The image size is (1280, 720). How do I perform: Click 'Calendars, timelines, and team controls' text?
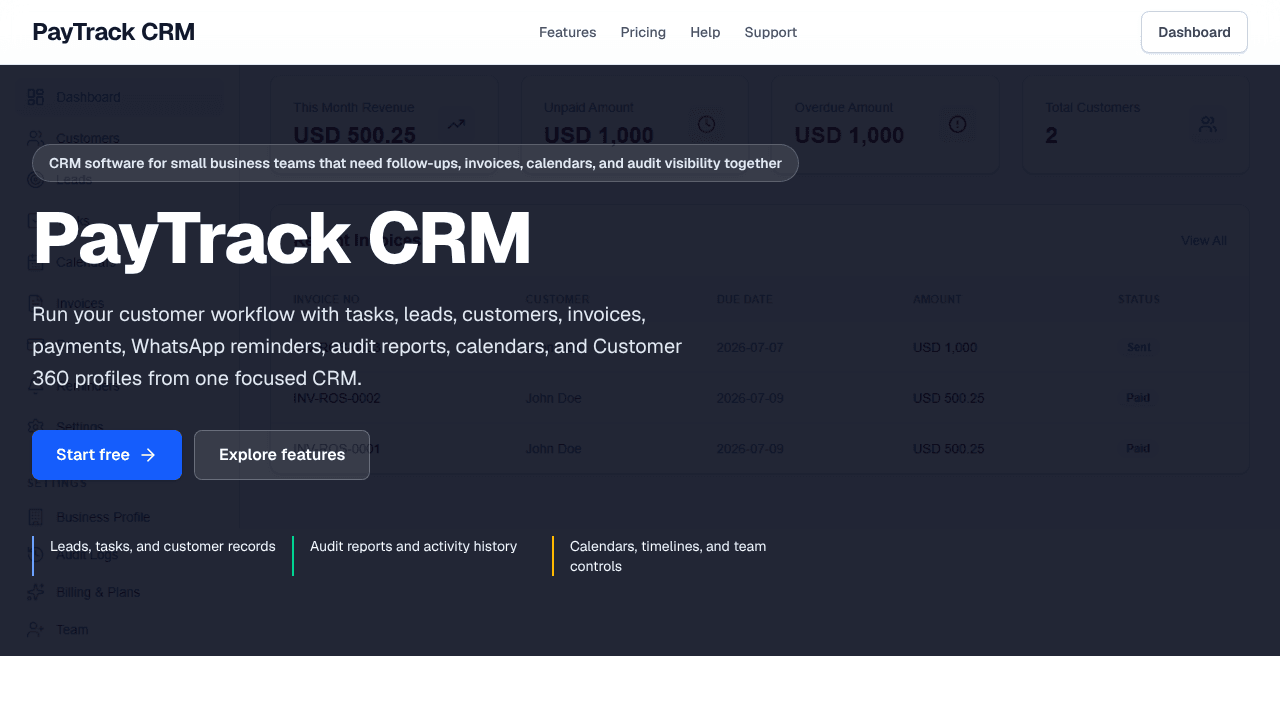coord(668,556)
